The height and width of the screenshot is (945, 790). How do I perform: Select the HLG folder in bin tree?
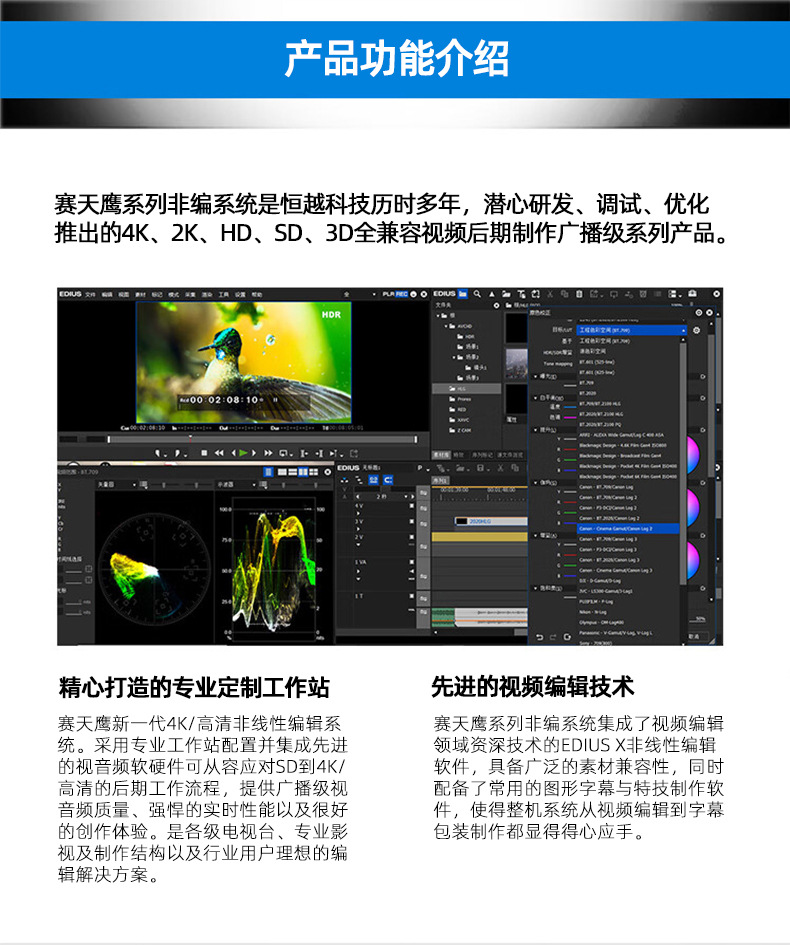click(466, 389)
